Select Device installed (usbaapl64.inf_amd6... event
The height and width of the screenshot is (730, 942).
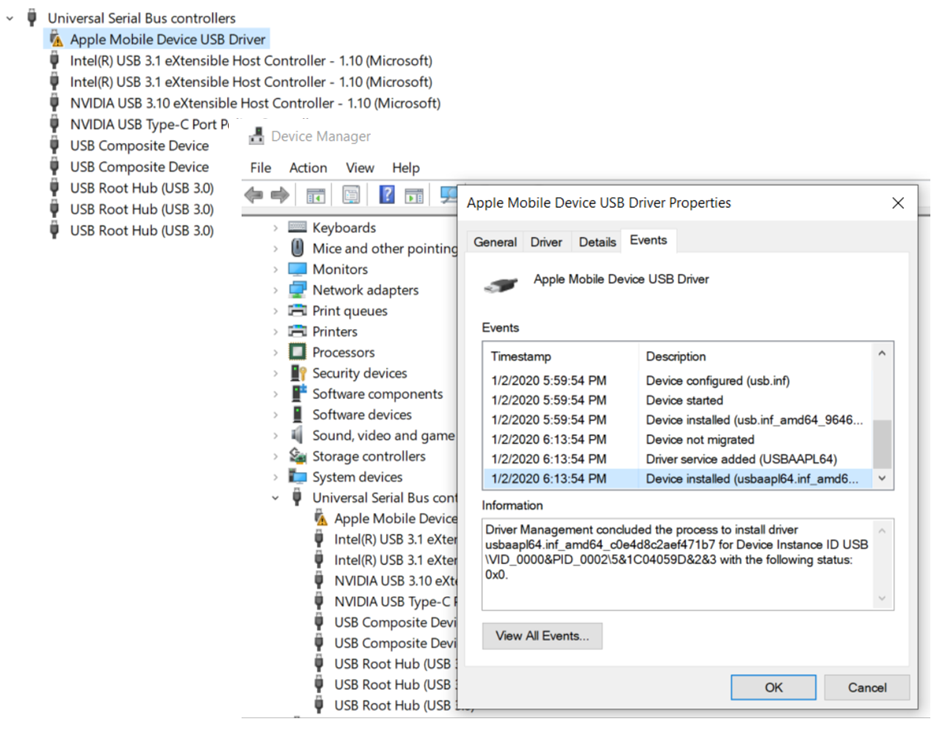(x=678, y=479)
